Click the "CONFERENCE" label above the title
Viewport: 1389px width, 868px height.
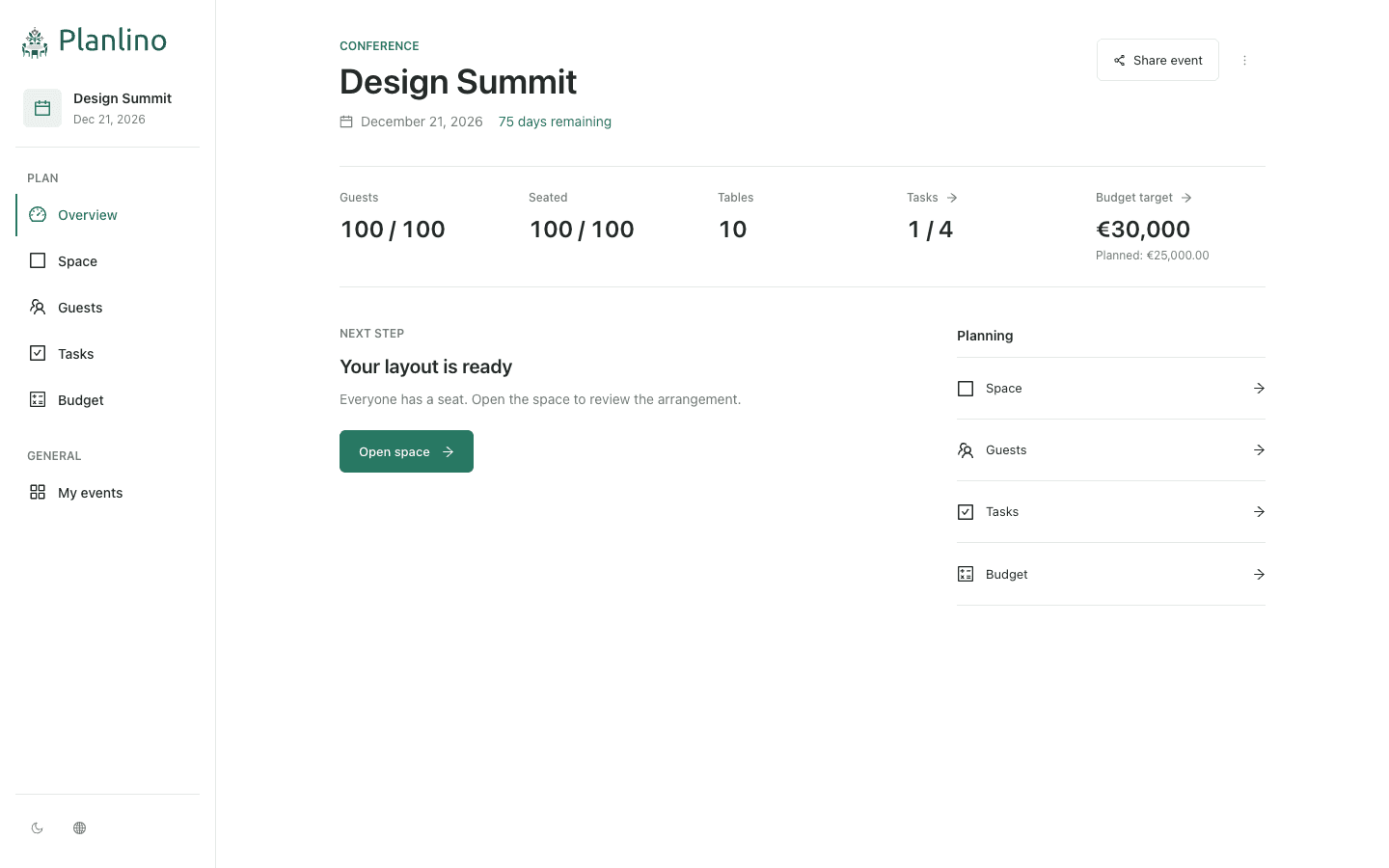click(x=379, y=46)
